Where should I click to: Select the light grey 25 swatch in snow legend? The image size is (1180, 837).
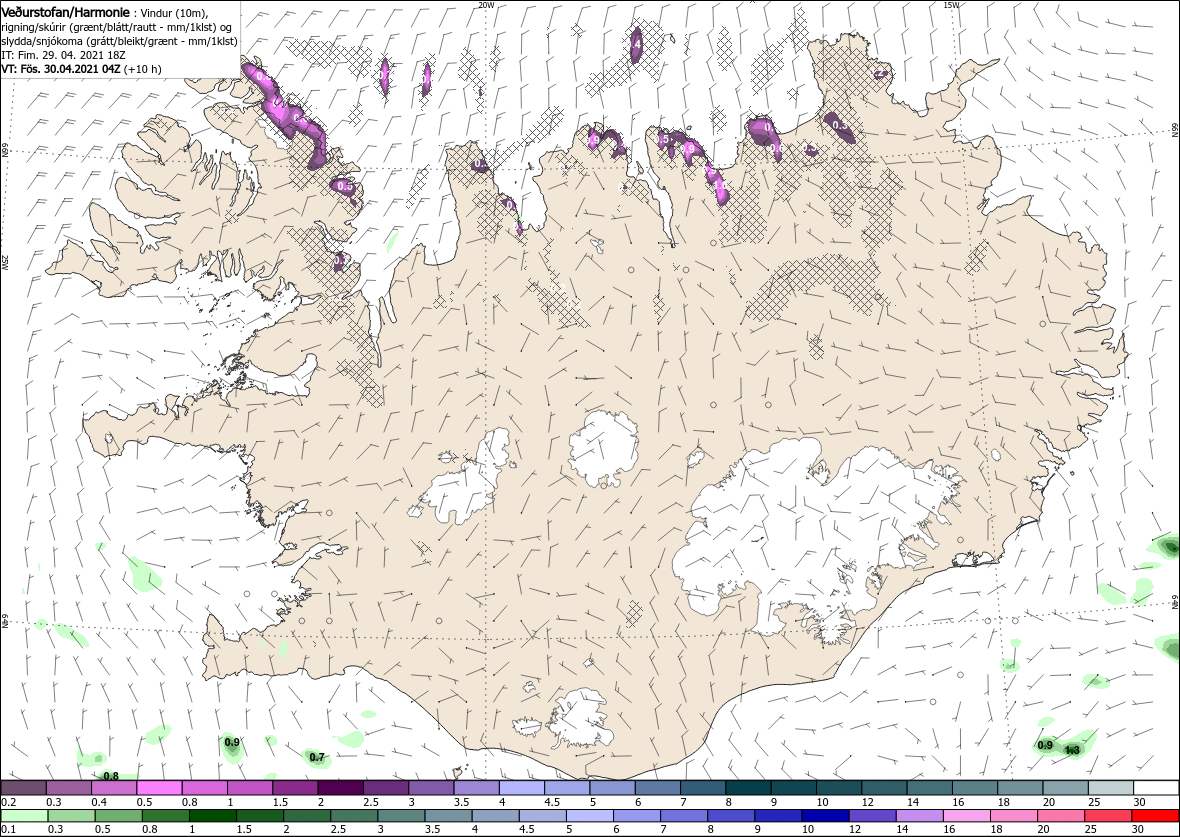pos(1110,788)
